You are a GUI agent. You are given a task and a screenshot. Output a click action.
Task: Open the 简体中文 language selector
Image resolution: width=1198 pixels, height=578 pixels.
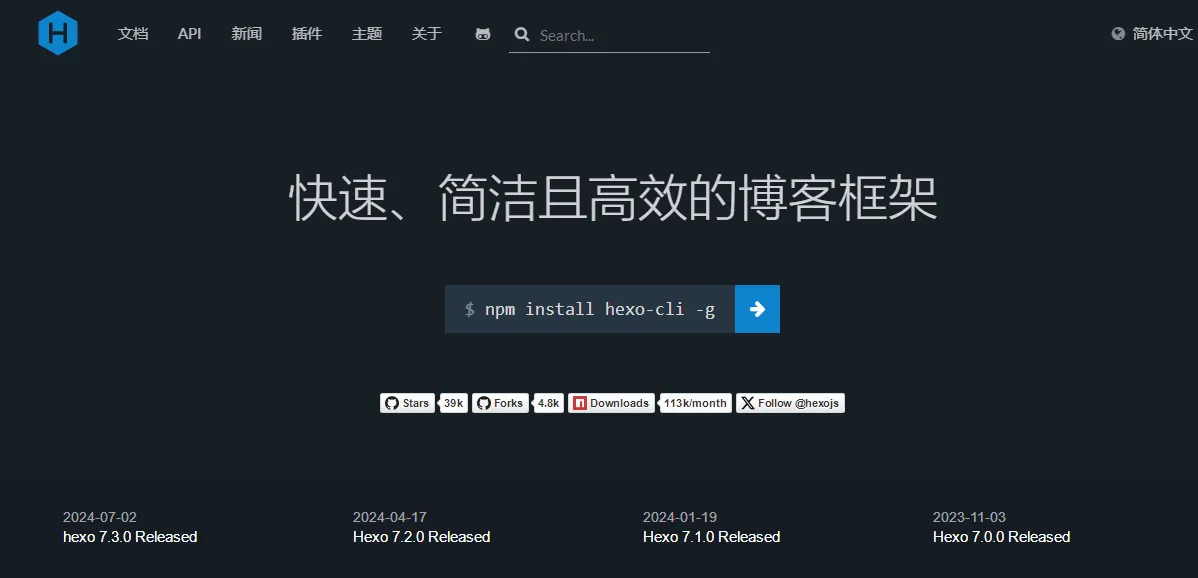[x=1162, y=34]
